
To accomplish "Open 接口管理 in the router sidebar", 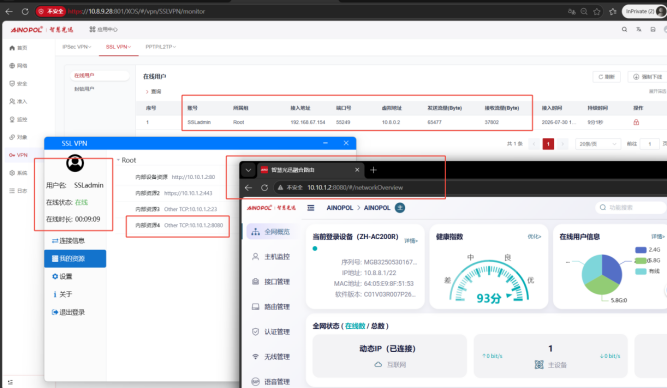I will [x=271, y=282].
